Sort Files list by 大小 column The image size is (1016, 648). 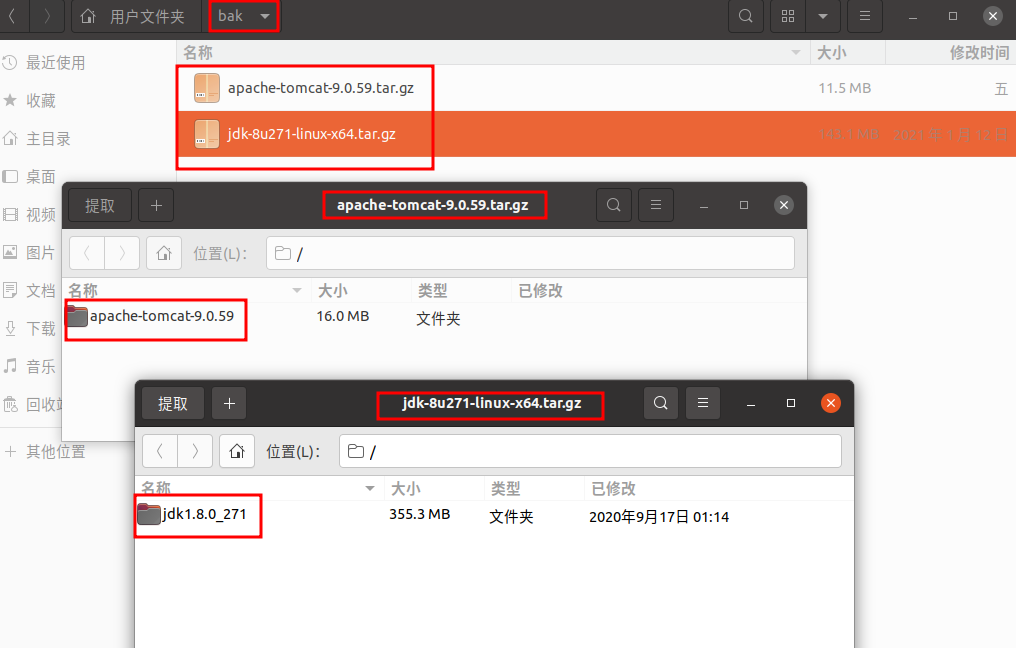tap(848, 52)
